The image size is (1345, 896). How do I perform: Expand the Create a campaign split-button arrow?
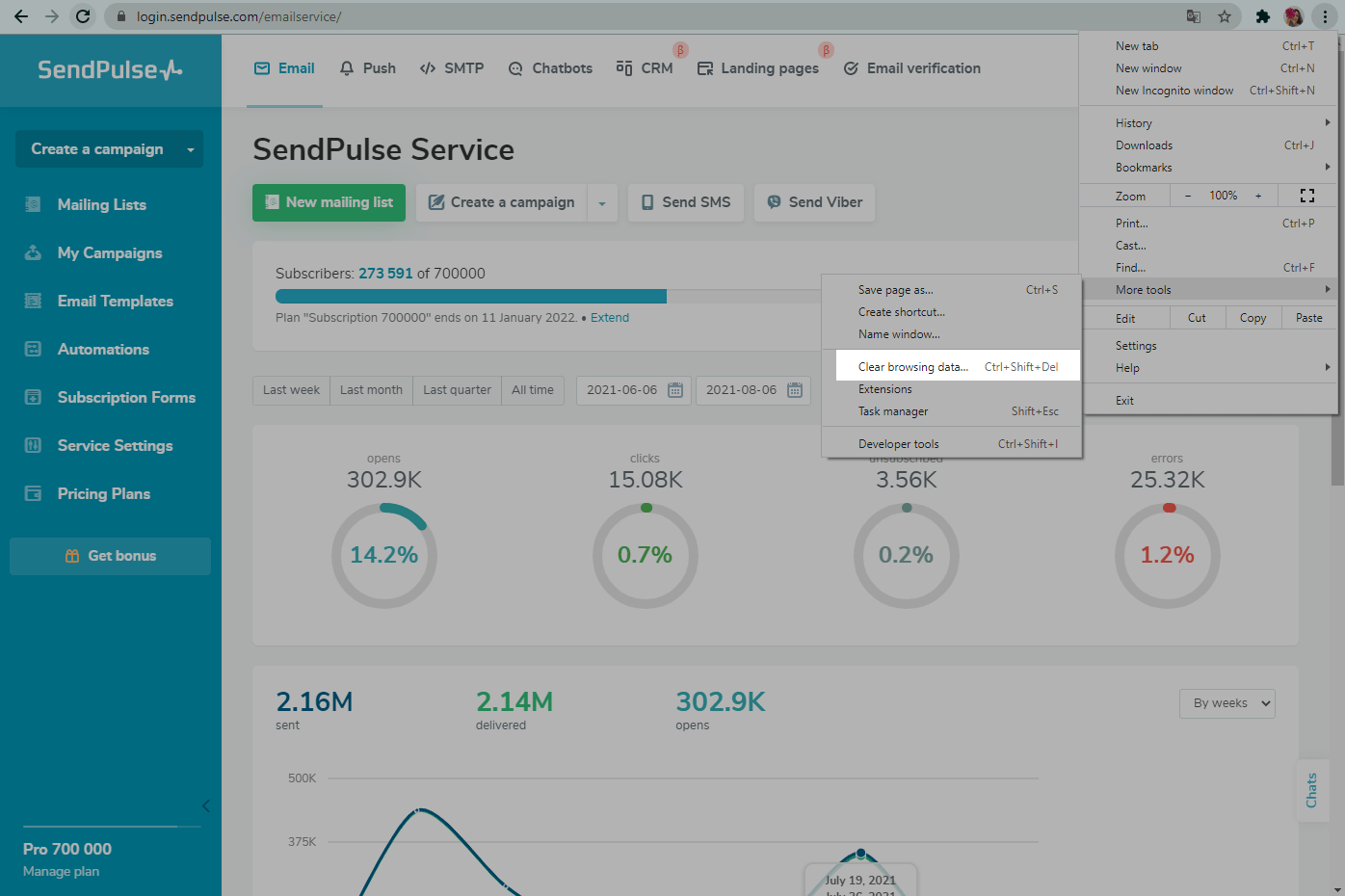click(602, 203)
